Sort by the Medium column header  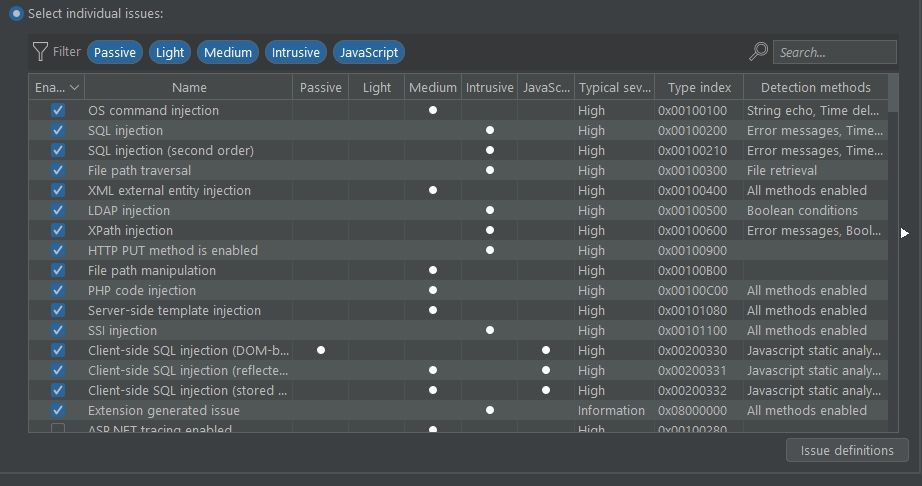click(433, 88)
